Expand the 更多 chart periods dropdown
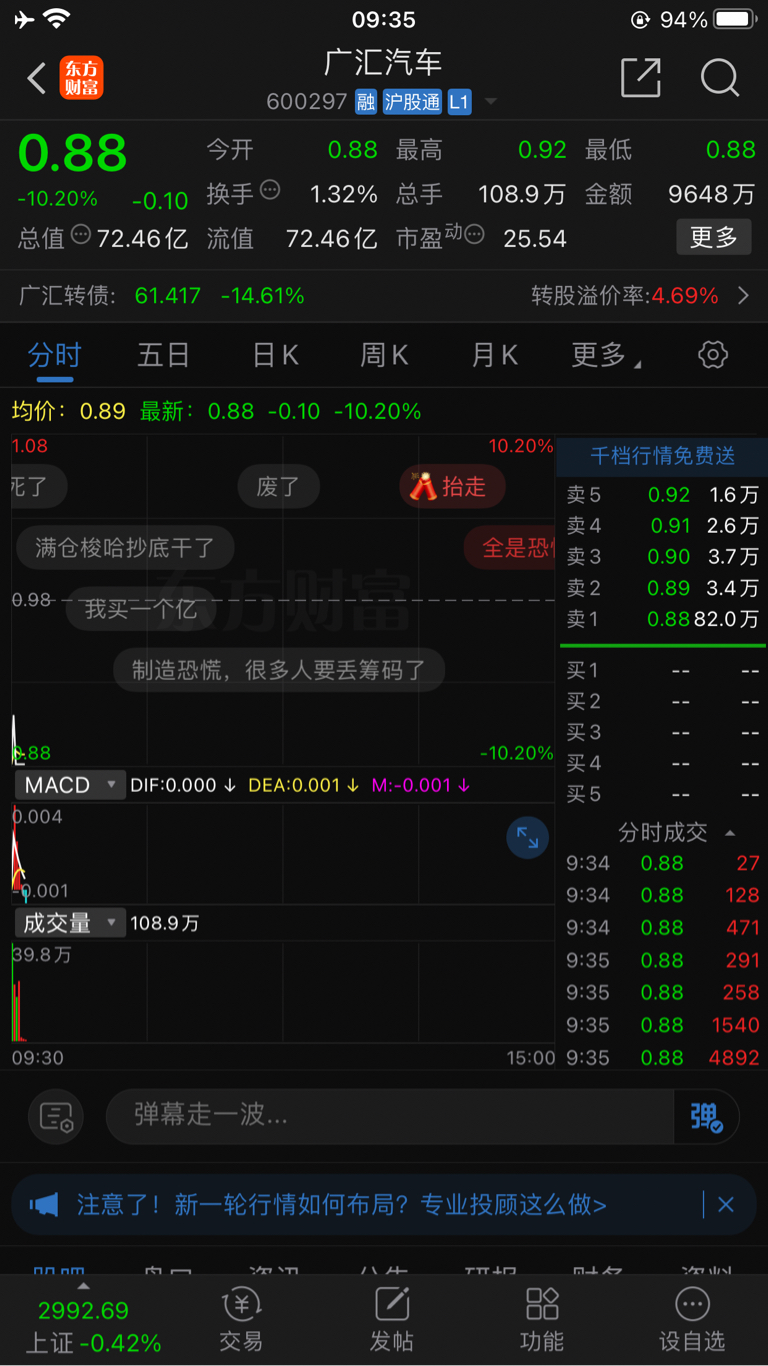768x1366 pixels. click(606, 354)
